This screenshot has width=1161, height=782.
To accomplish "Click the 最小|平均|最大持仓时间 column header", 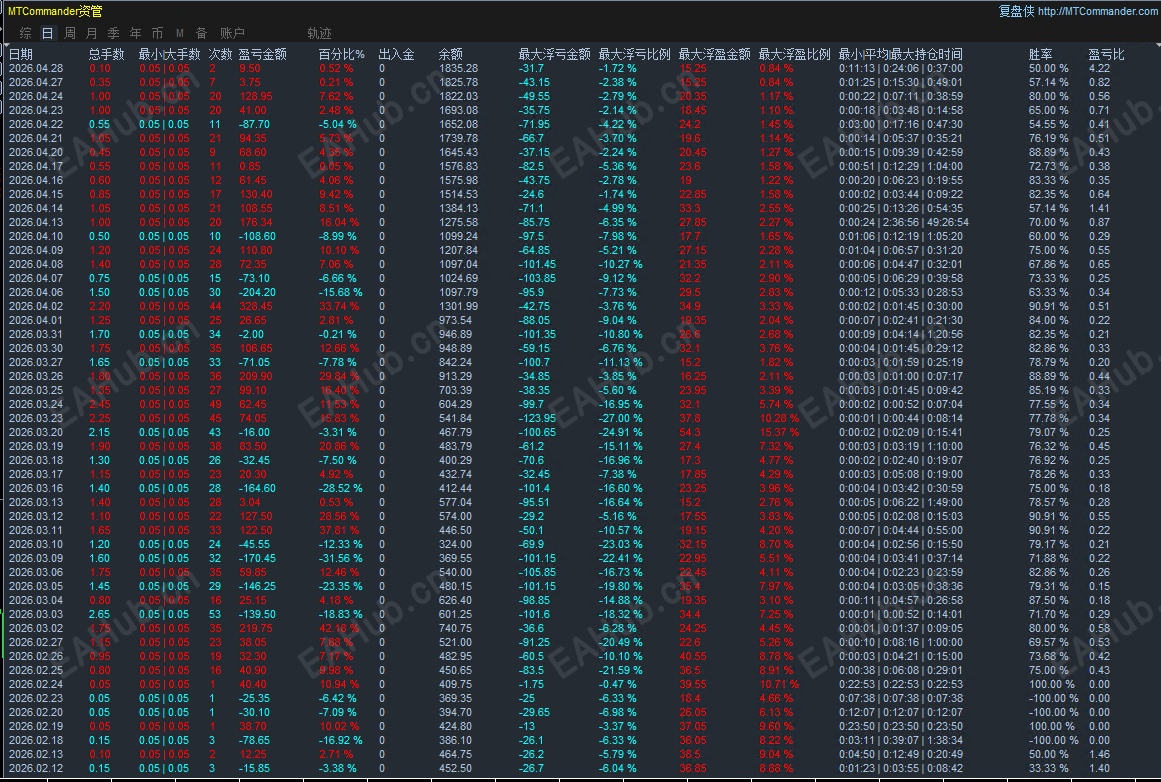I will pyautogui.click(x=900, y=54).
